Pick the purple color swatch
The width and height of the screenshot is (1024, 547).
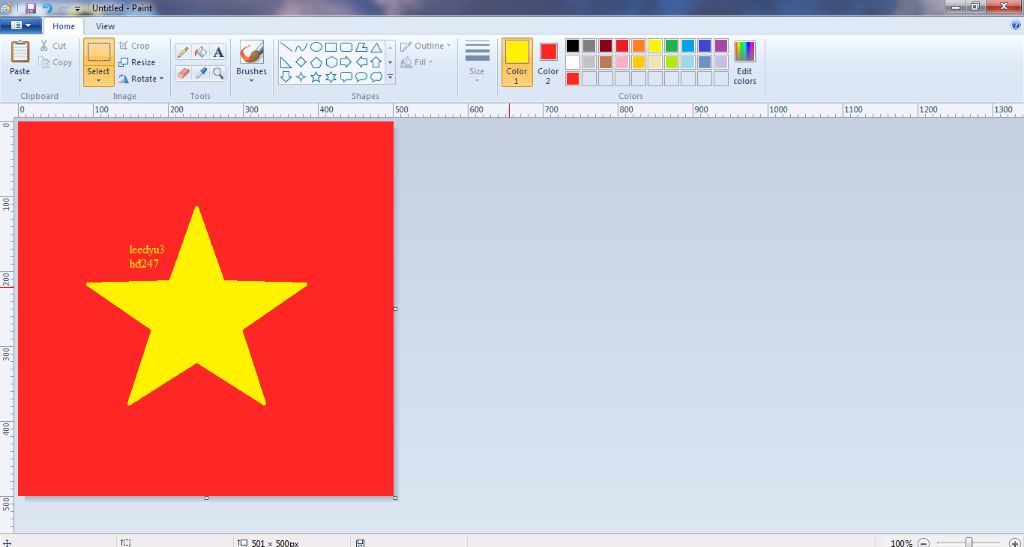[721, 46]
